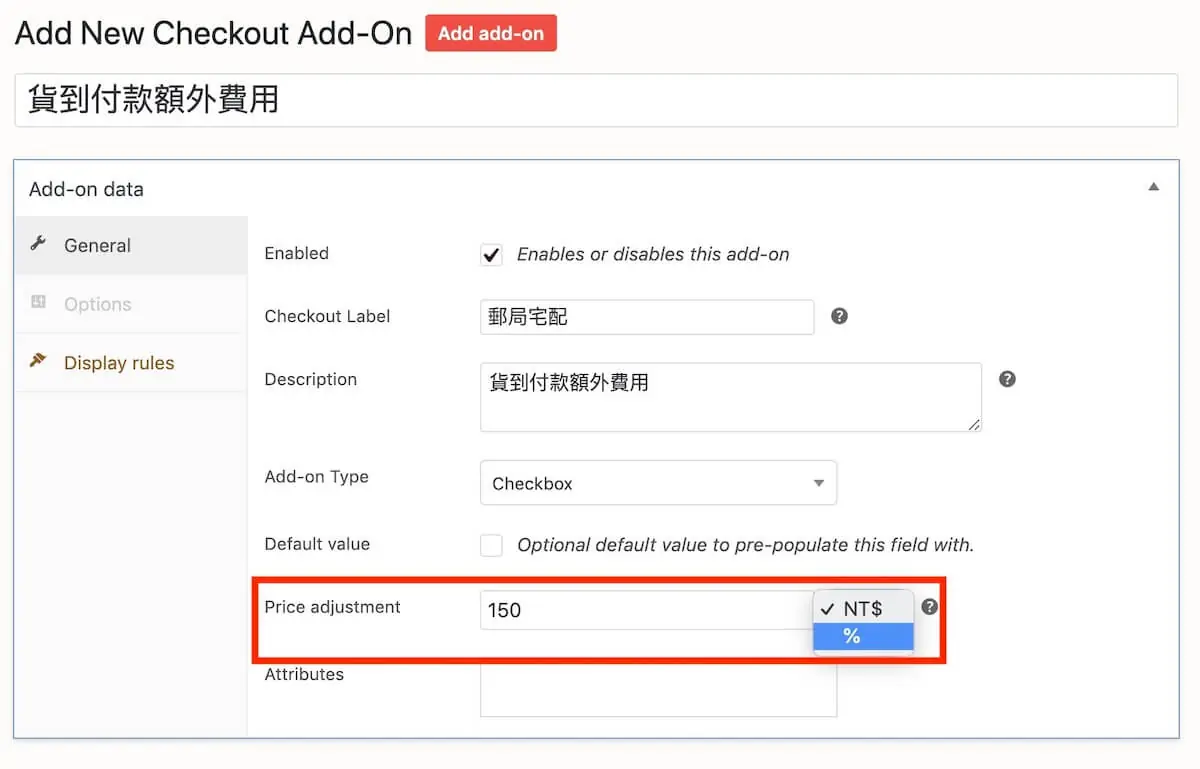Click the add-on title input field
The image size is (1200, 769).
[596, 100]
